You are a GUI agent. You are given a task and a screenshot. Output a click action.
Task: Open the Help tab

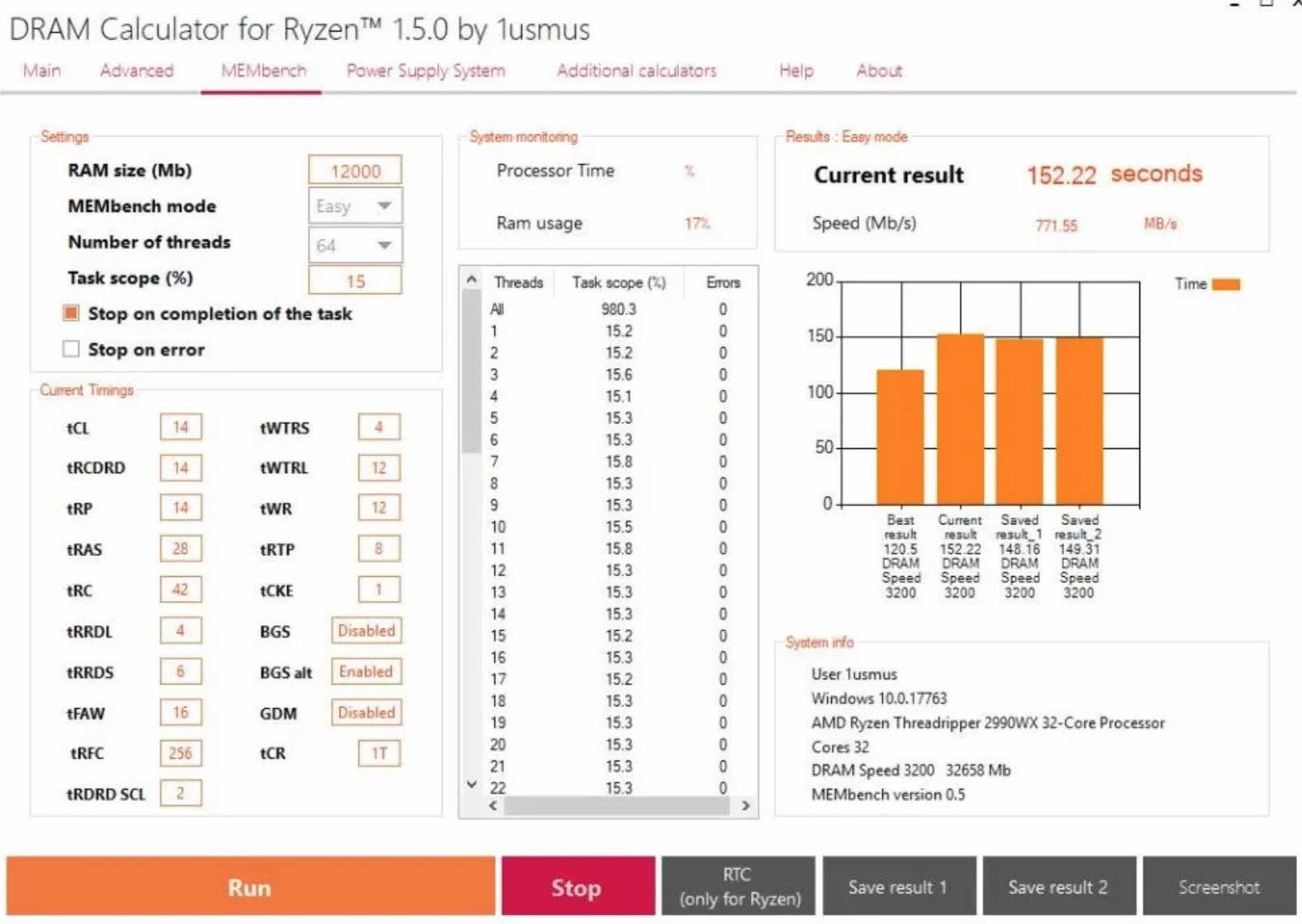[796, 71]
